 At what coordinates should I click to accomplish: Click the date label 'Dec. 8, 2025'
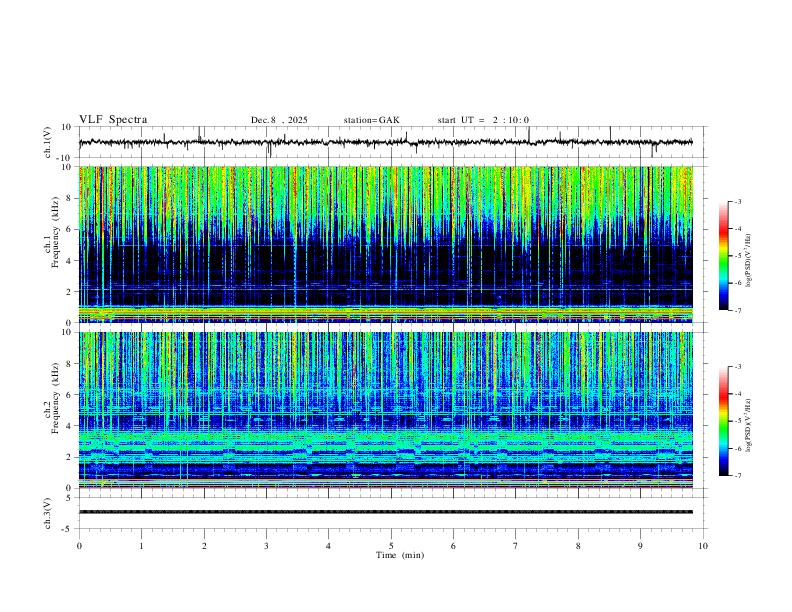click(279, 120)
